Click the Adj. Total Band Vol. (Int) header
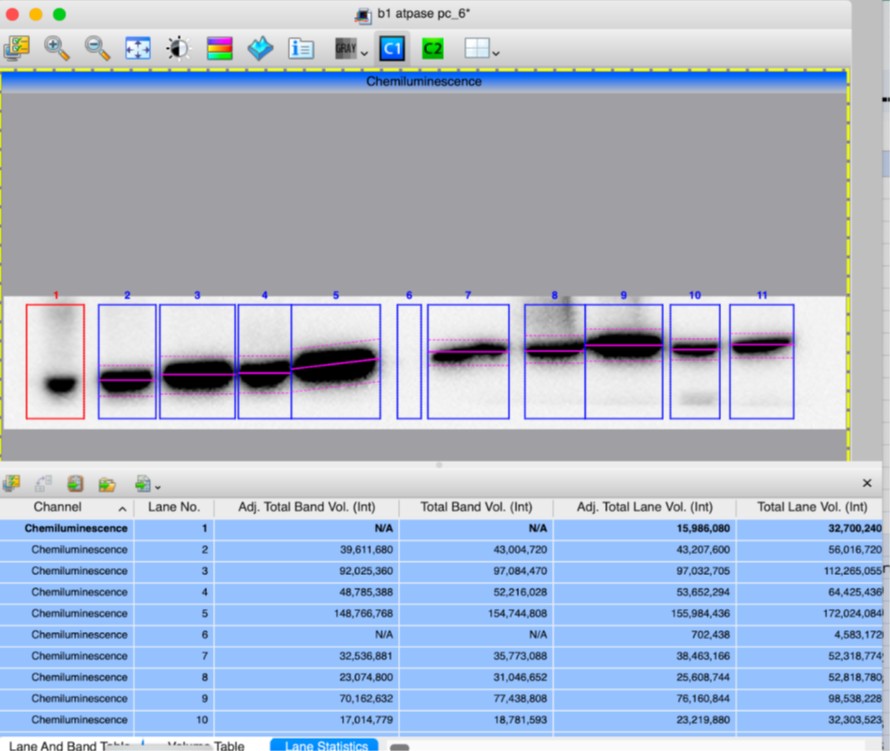 click(306, 507)
